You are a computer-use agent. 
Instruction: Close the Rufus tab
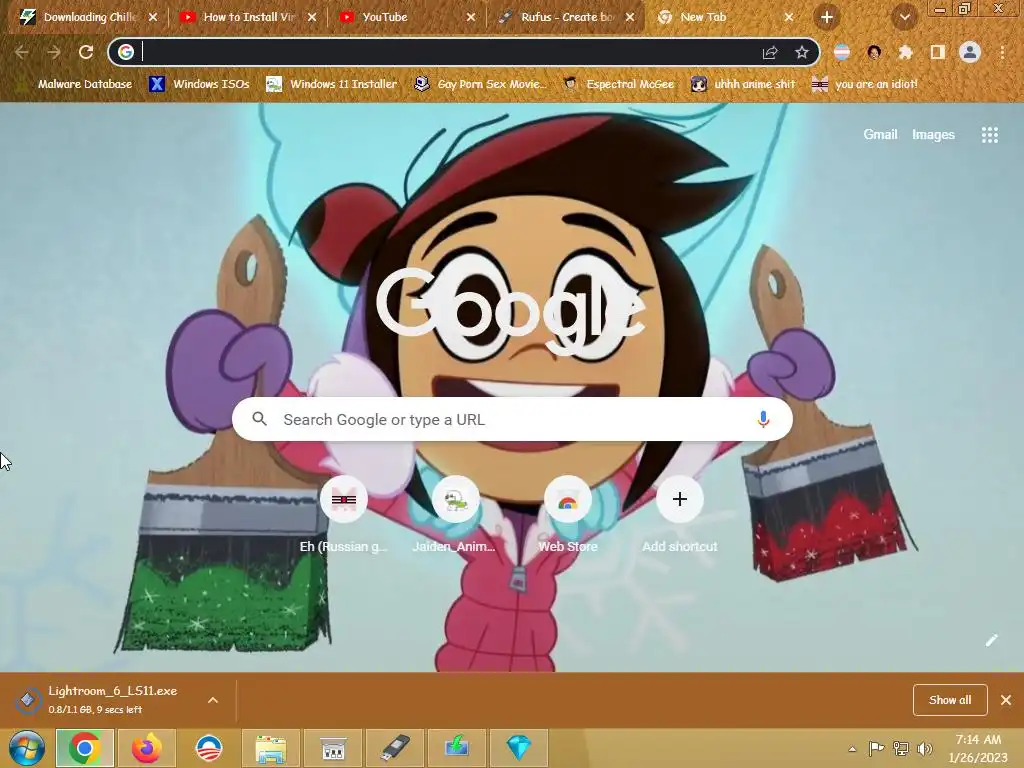(x=630, y=18)
